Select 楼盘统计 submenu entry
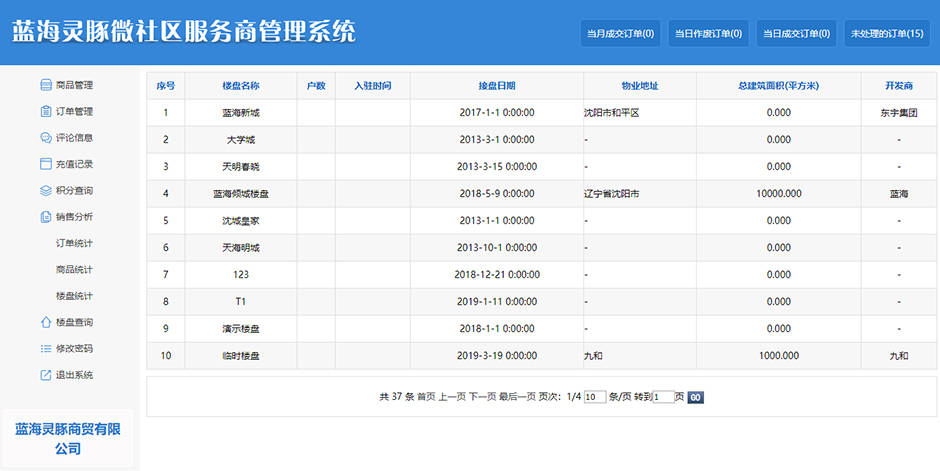Viewport: 940px width, 471px height. tap(74, 296)
